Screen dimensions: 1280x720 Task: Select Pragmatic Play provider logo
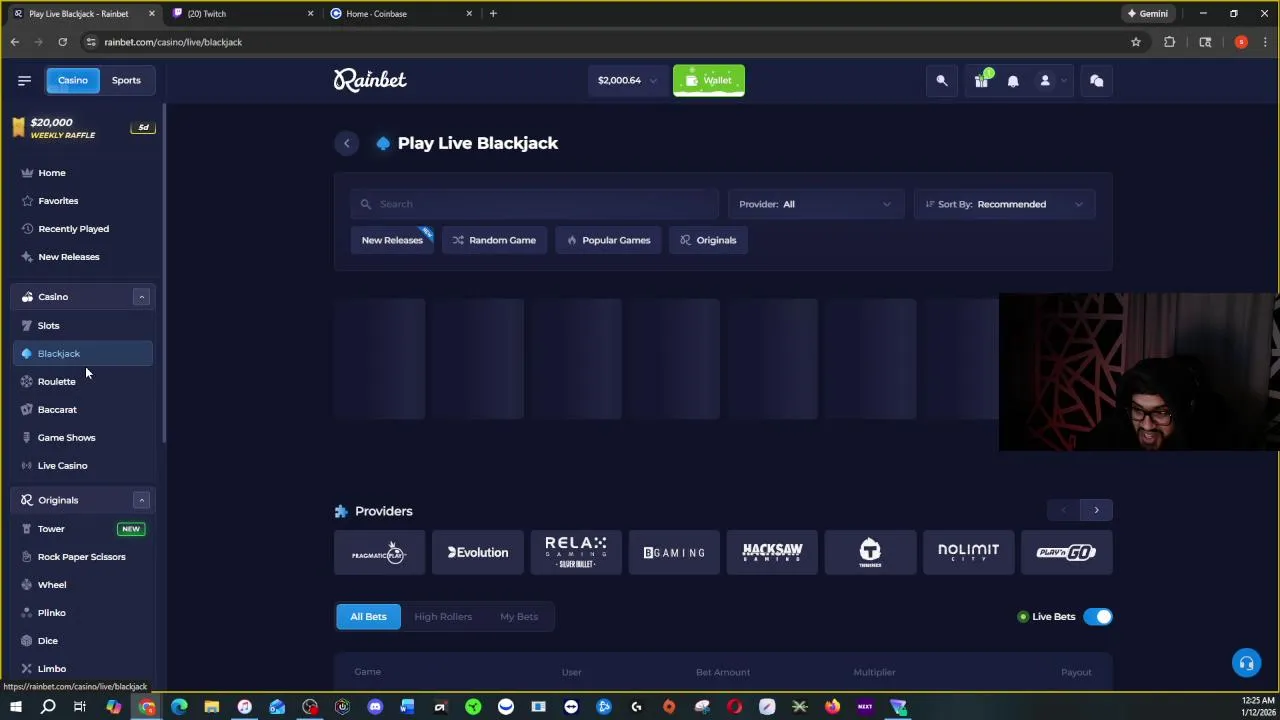pyautogui.click(x=379, y=552)
